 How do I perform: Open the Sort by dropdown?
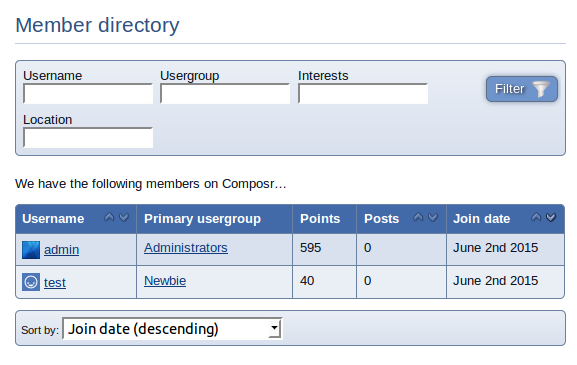pos(172,329)
